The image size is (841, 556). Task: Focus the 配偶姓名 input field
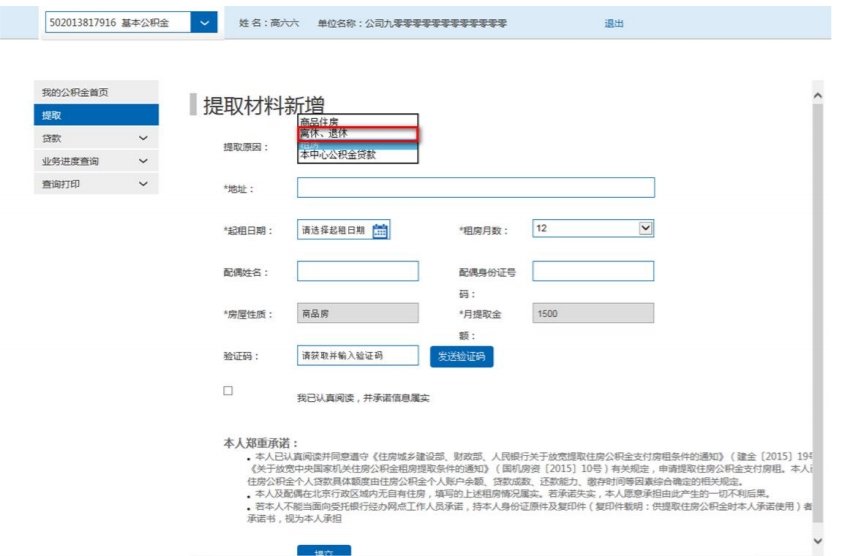tap(358, 271)
